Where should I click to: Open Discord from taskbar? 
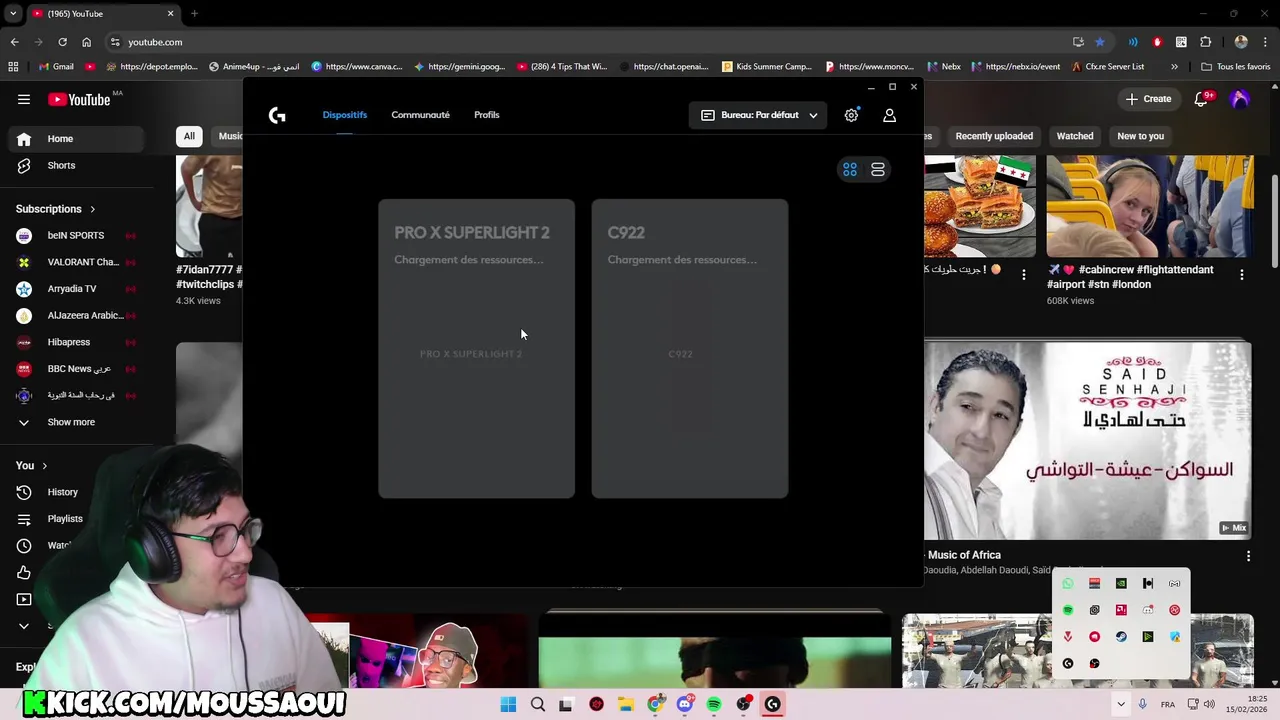coord(684,704)
